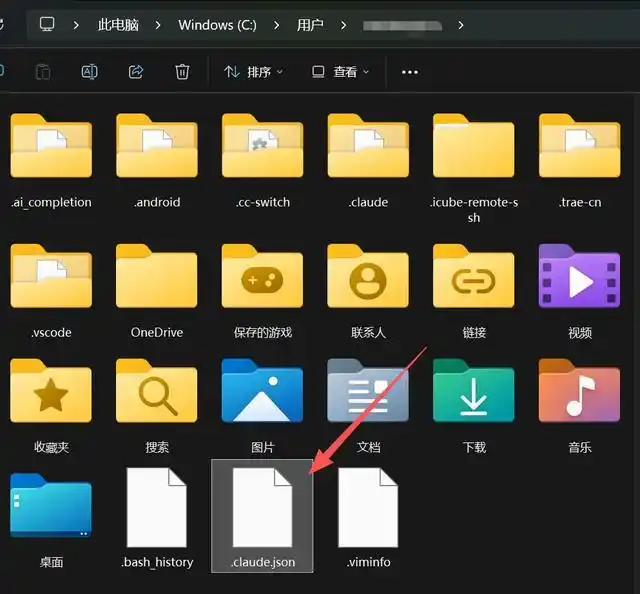Viewport: 640px width, 594px height.
Task: Select the 下载 downloads folder
Action: (x=474, y=407)
